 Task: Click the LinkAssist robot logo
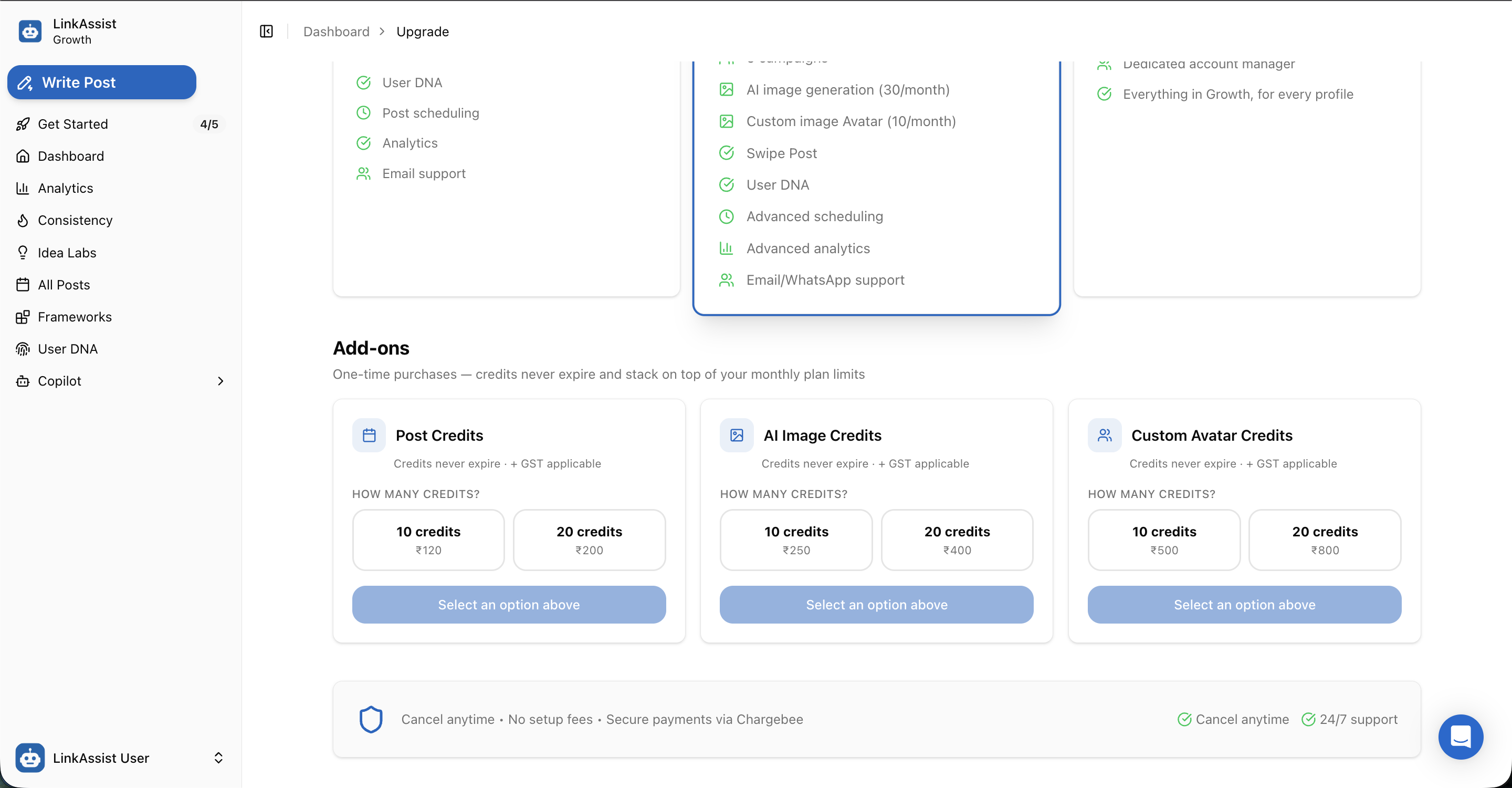[30, 31]
